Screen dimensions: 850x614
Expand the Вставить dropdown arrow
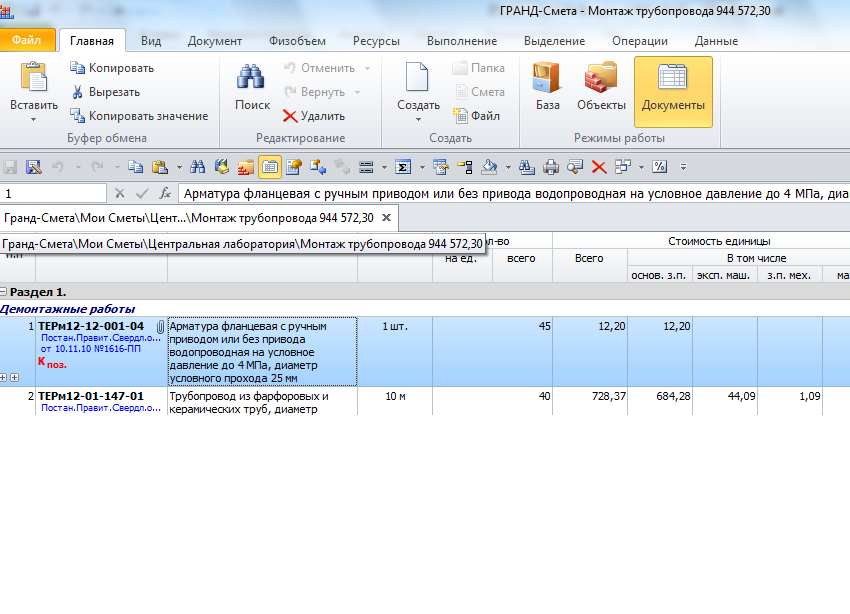pyautogui.click(x=33, y=119)
